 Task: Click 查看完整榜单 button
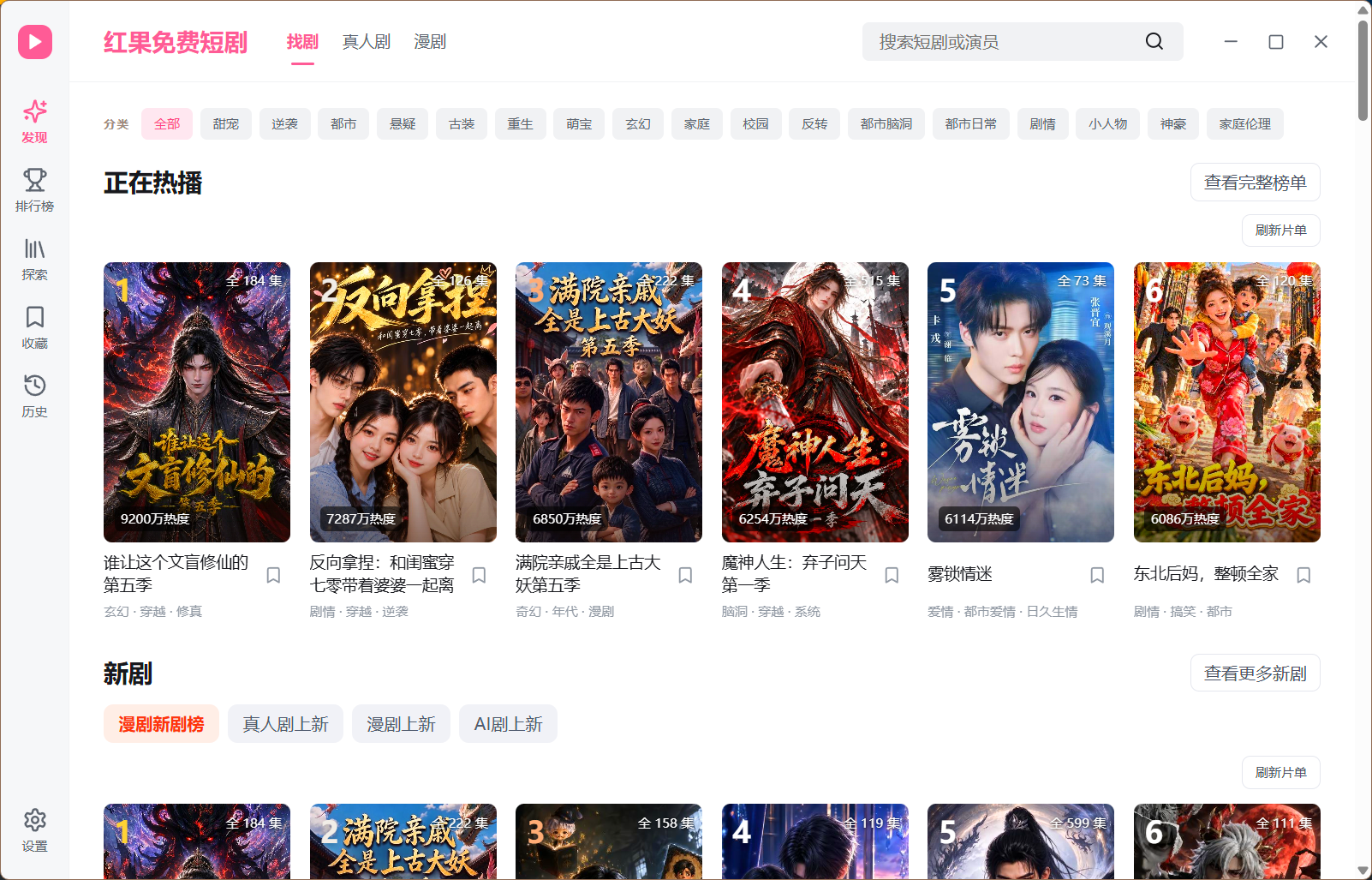click(1255, 183)
